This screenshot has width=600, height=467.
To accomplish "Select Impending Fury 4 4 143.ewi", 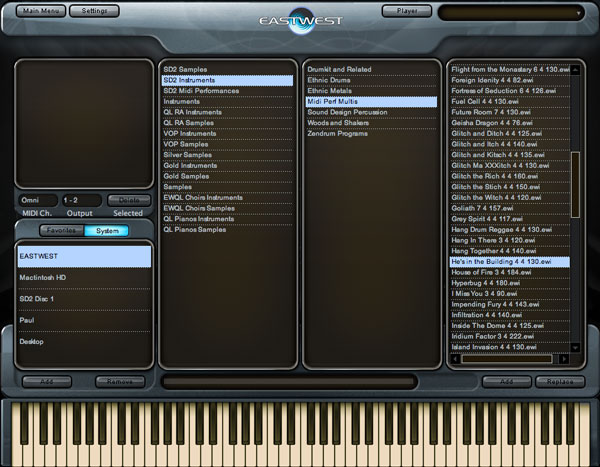I will [x=510, y=304].
